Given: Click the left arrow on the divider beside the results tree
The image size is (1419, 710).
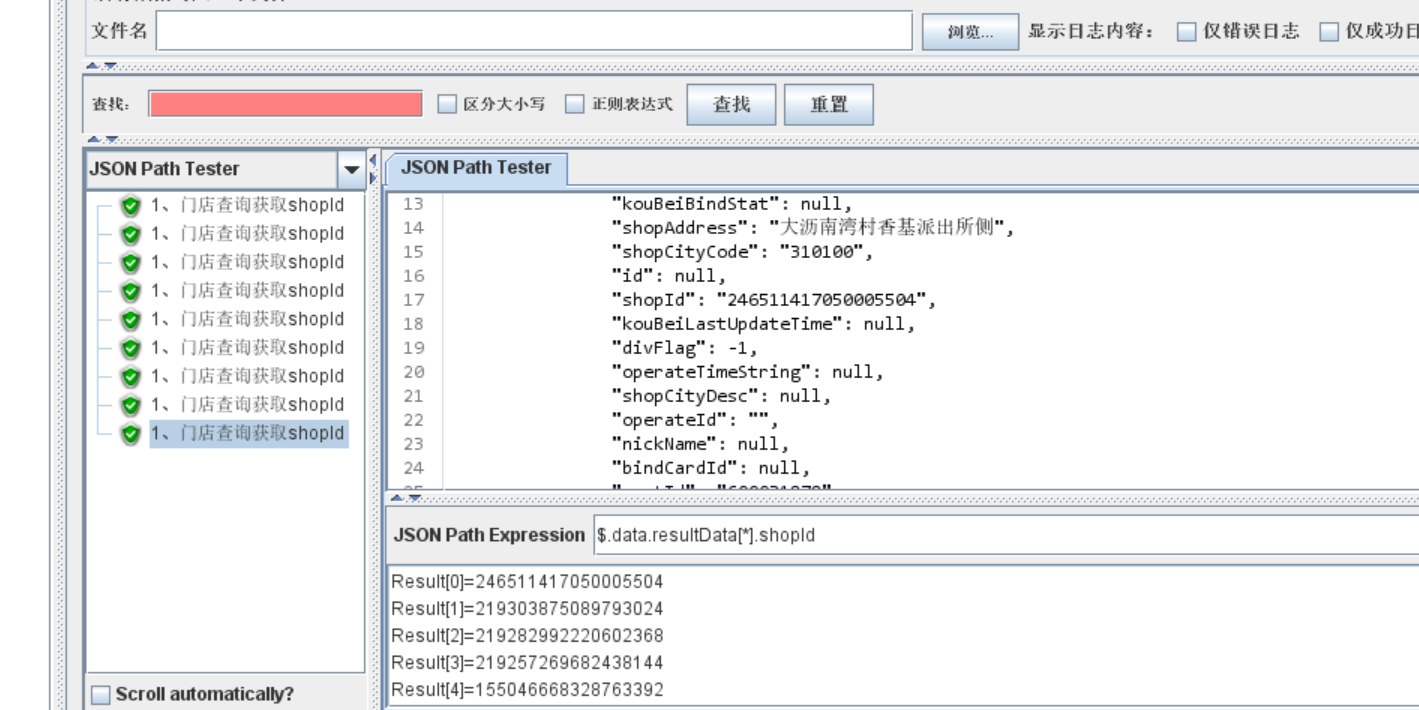Looking at the screenshot, I should point(374,160).
